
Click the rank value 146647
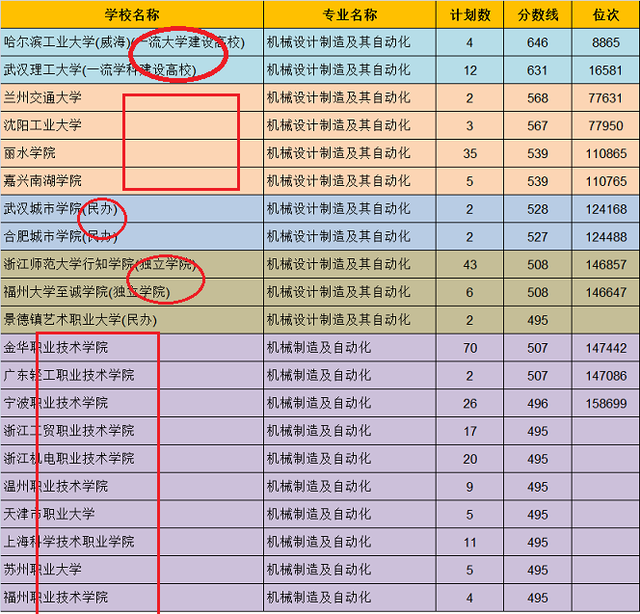point(606,292)
